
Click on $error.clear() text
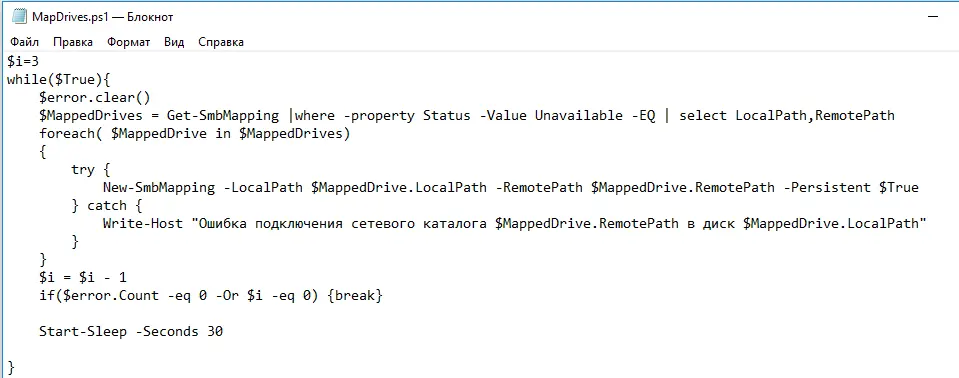(94, 97)
